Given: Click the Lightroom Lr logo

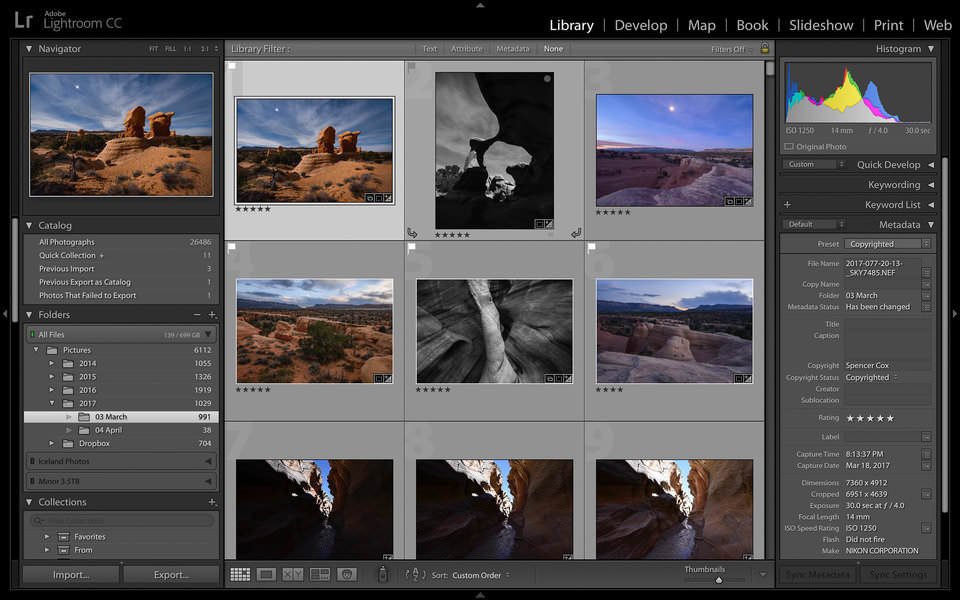Looking at the screenshot, I should click(x=23, y=20).
